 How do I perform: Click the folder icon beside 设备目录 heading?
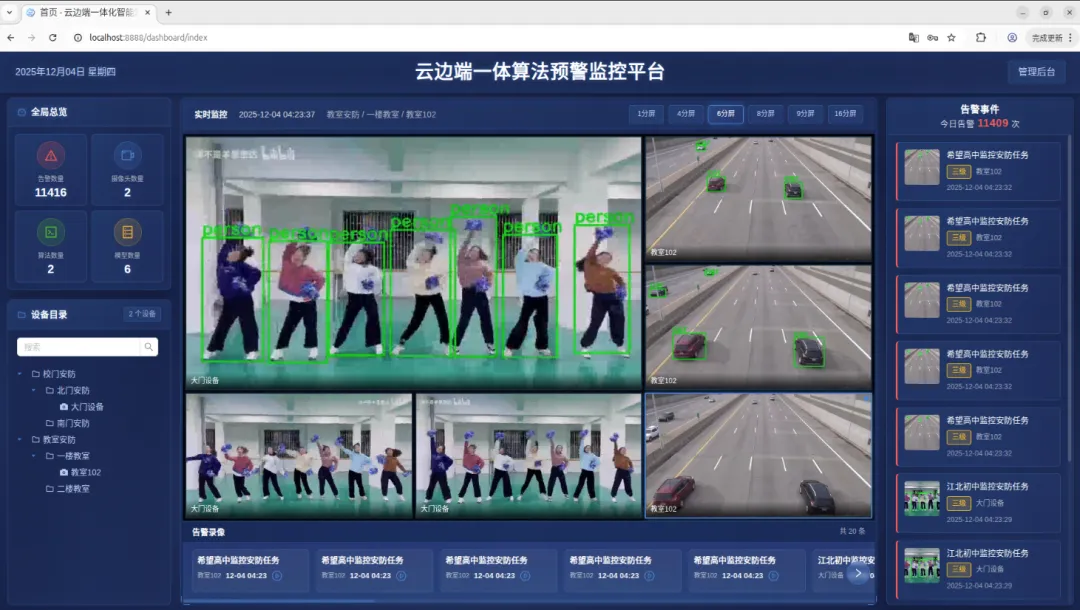click(22, 315)
